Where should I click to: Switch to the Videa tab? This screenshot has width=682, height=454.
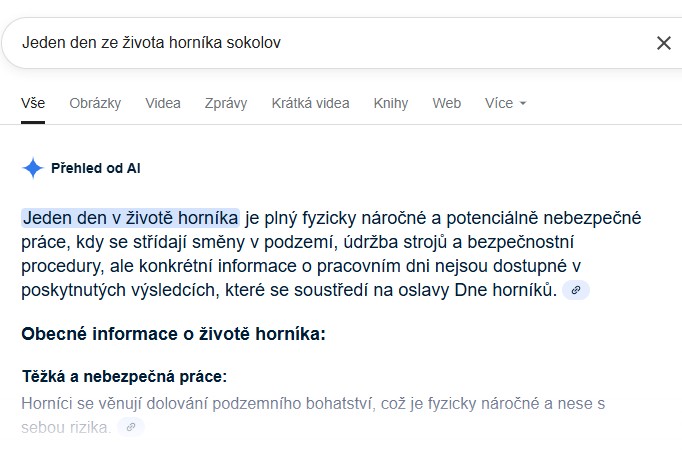pos(163,103)
